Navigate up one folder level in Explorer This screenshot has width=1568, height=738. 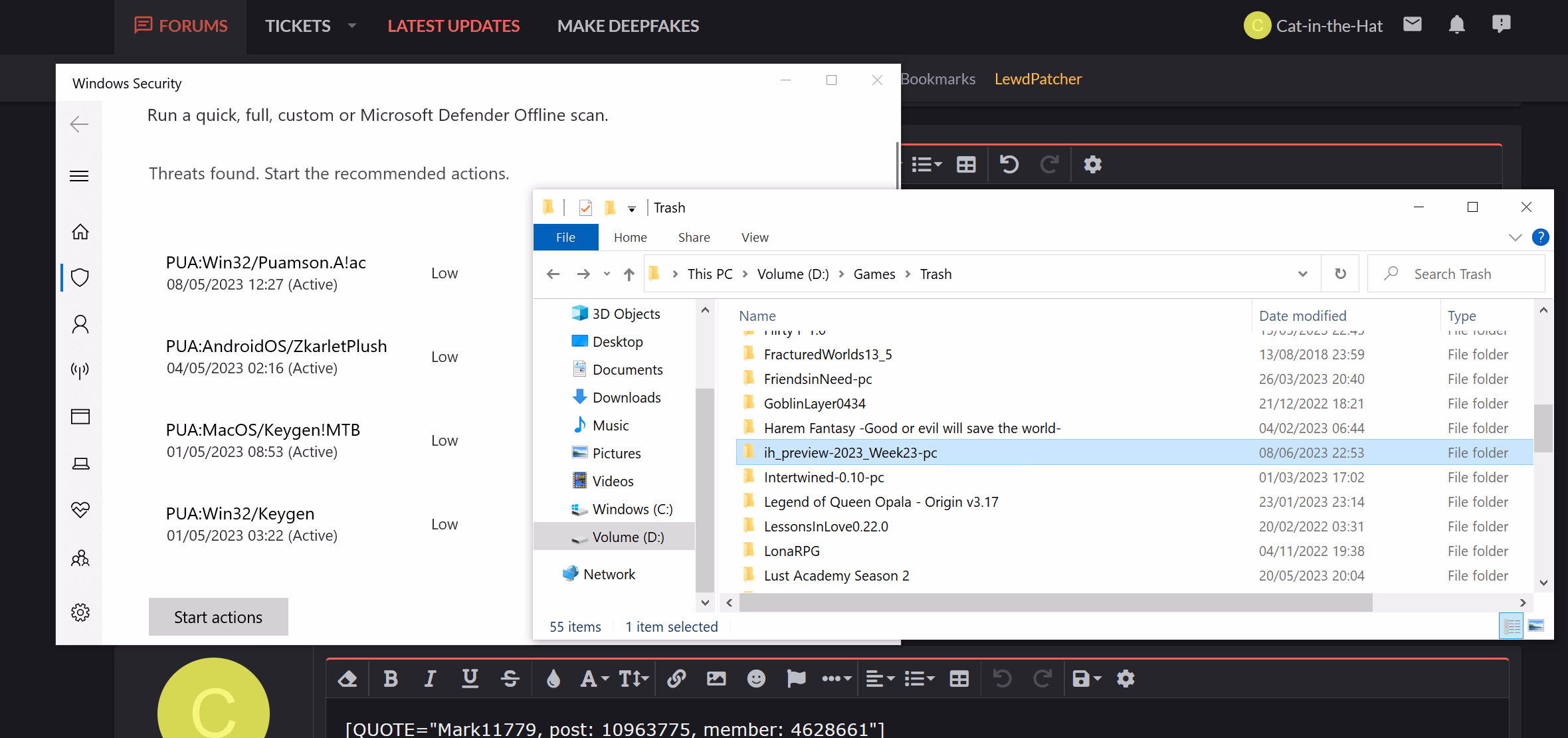point(629,274)
